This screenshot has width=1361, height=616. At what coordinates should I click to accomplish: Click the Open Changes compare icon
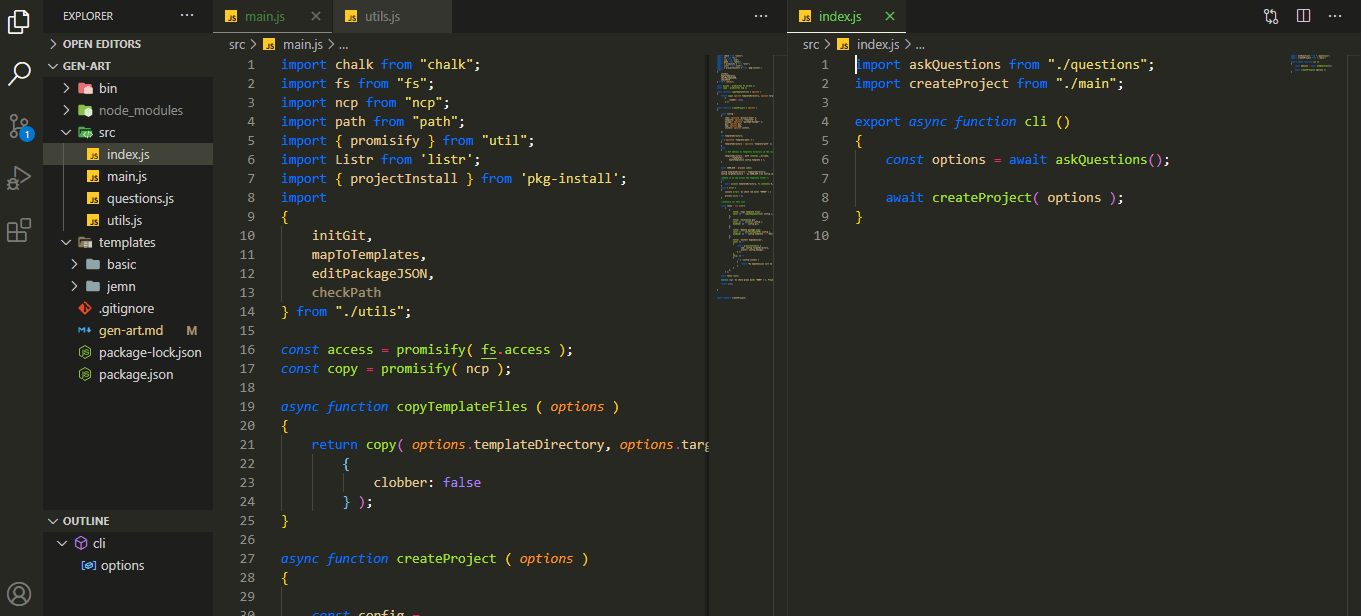pos(1271,16)
